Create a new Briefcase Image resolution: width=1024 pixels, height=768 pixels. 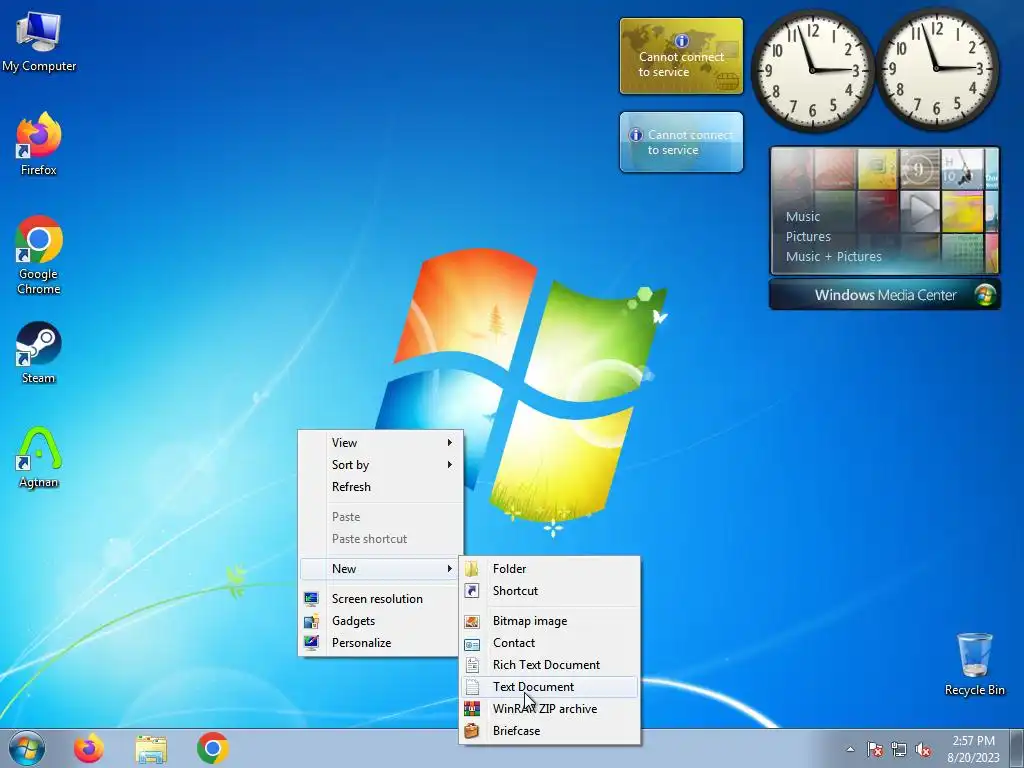549,731
